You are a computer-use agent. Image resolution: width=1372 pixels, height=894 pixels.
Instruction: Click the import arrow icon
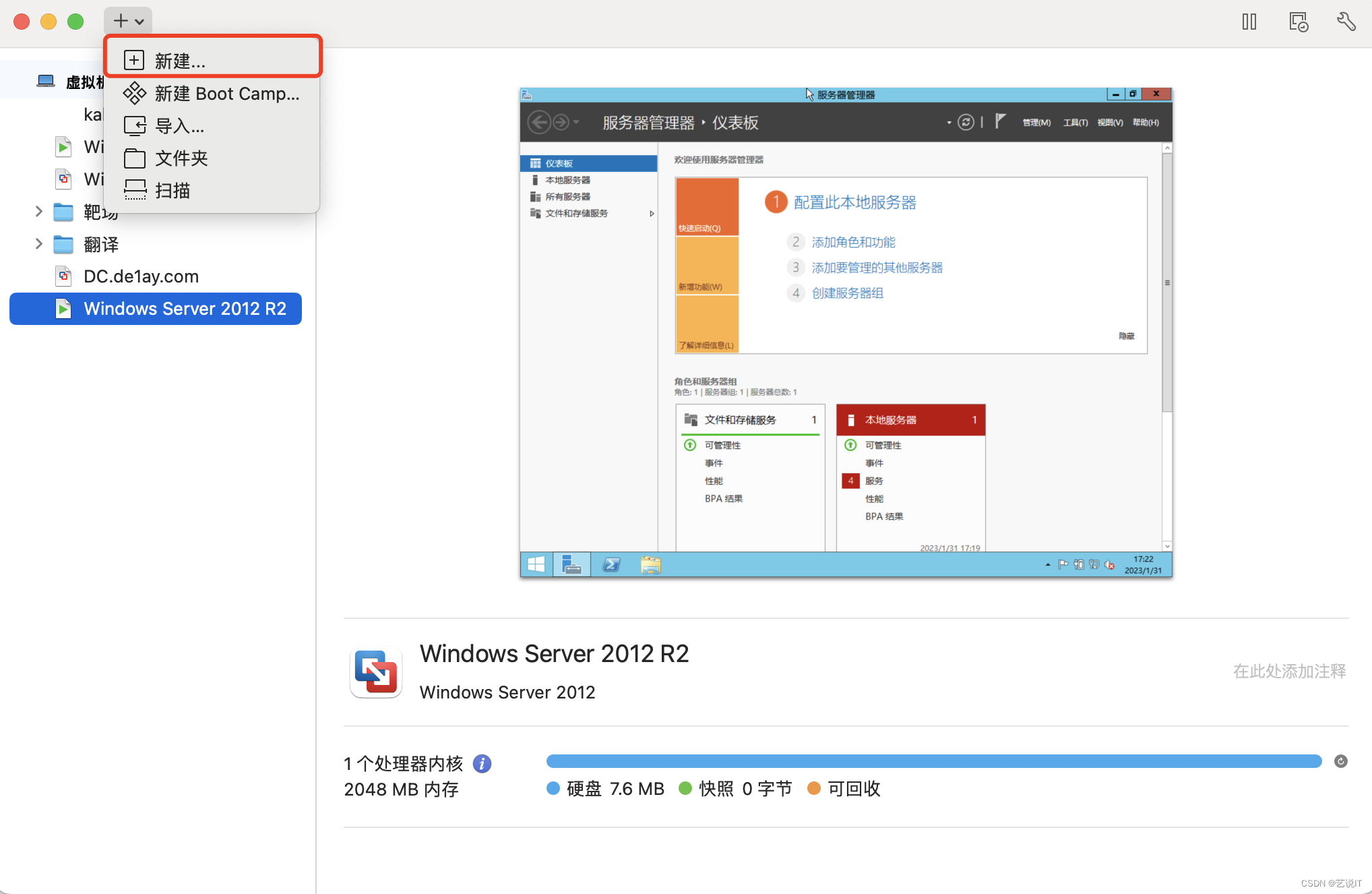click(x=135, y=125)
